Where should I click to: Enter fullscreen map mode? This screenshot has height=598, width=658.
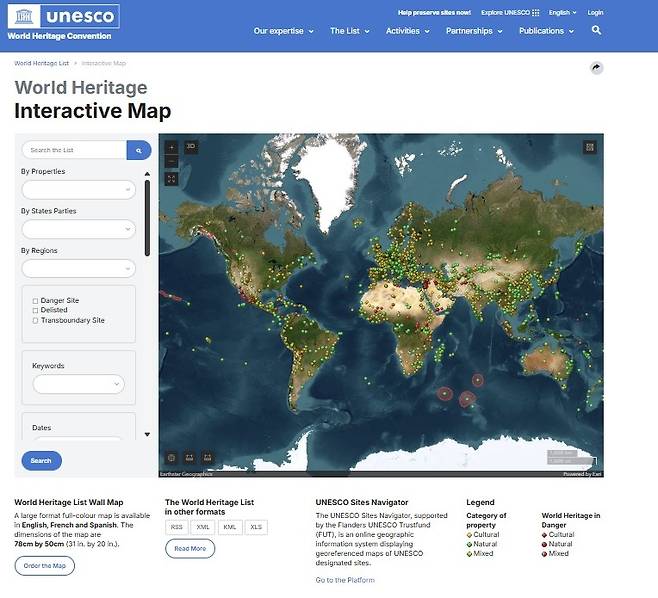pyautogui.click(x=171, y=179)
